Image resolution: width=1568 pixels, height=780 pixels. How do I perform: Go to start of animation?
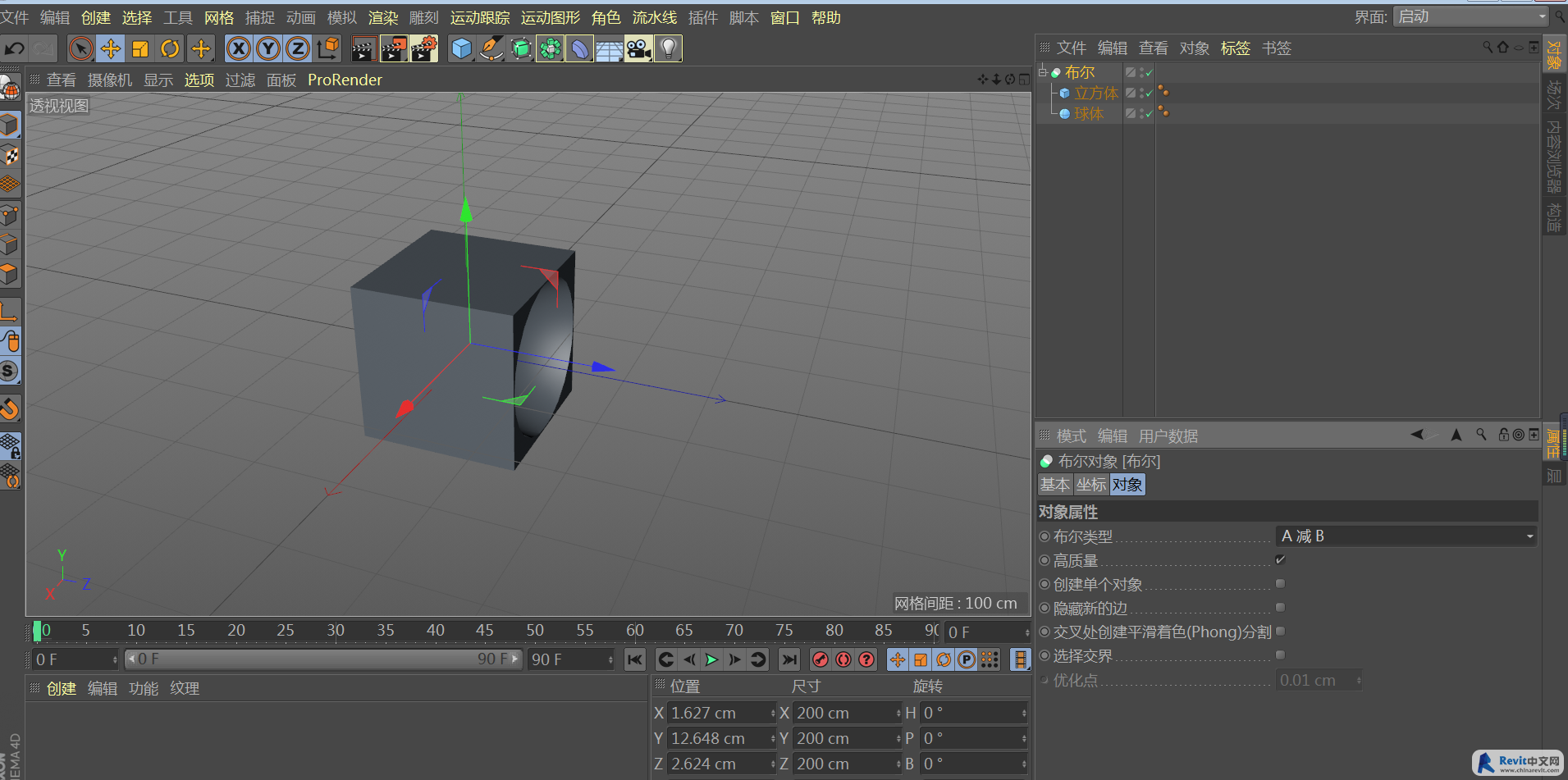click(x=635, y=659)
